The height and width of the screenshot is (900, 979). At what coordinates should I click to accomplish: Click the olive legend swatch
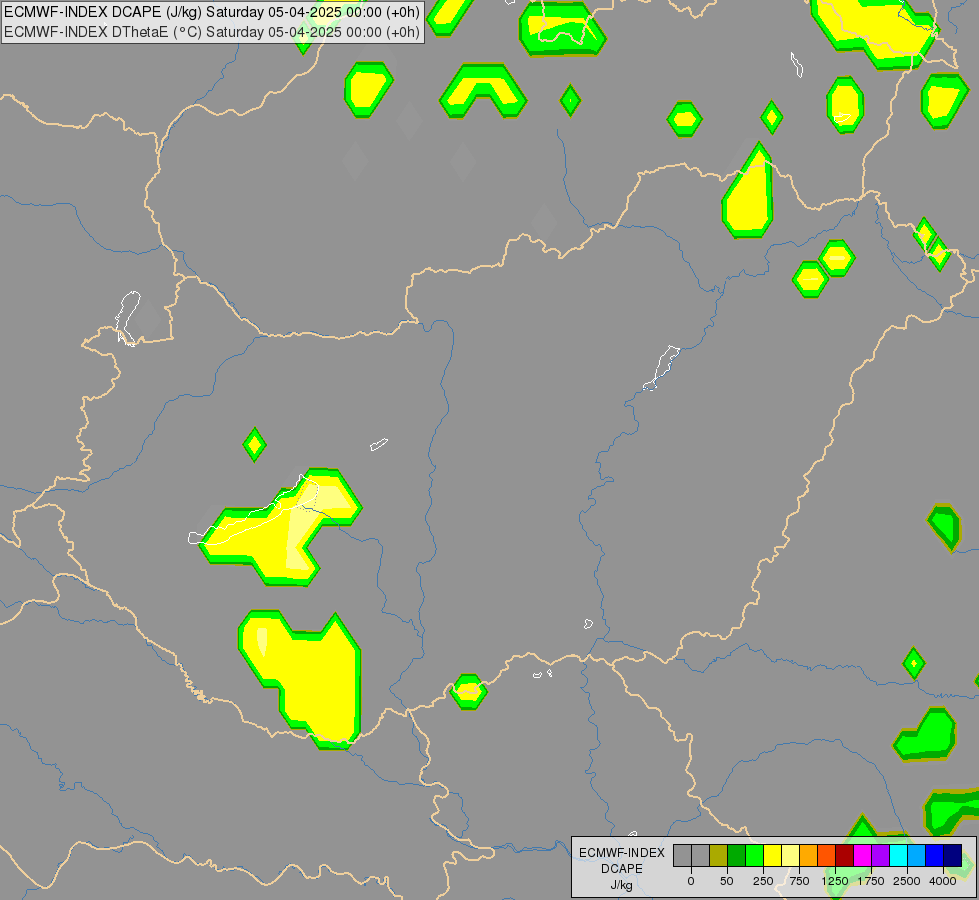719,855
